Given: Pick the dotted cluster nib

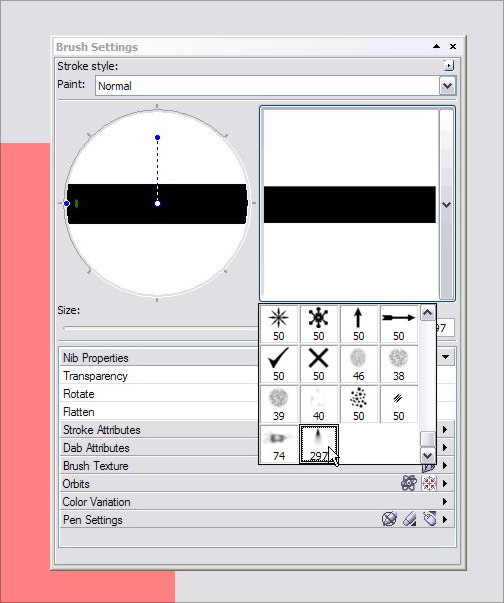Looking at the screenshot, I should click(x=359, y=404).
